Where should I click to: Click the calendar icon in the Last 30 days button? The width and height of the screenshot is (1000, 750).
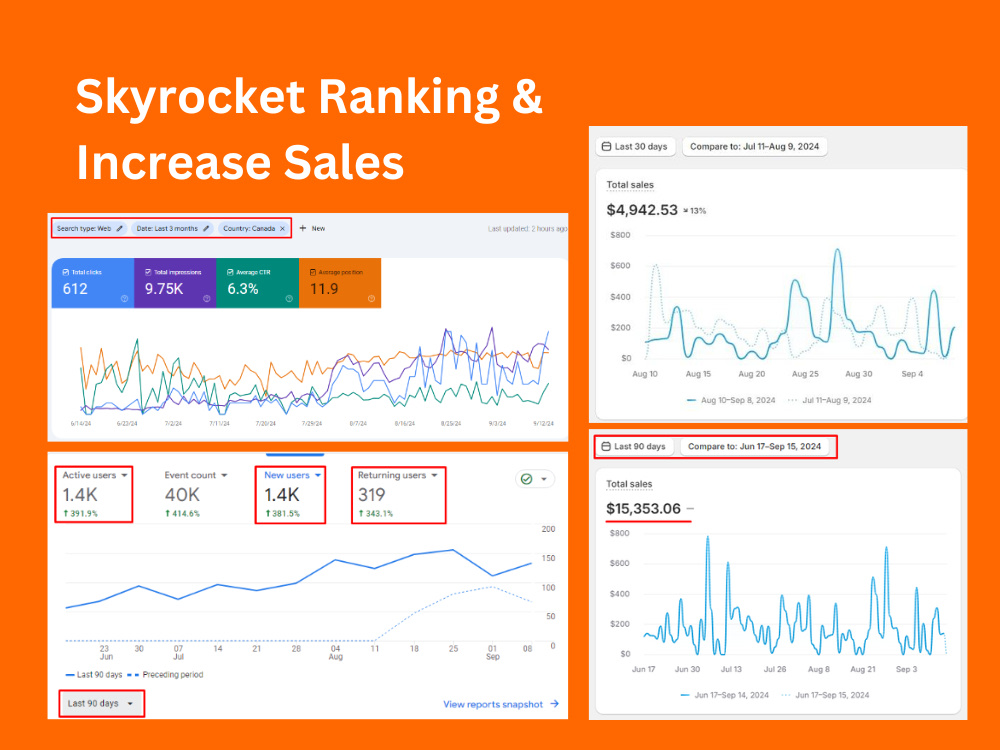tap(607, 147)
